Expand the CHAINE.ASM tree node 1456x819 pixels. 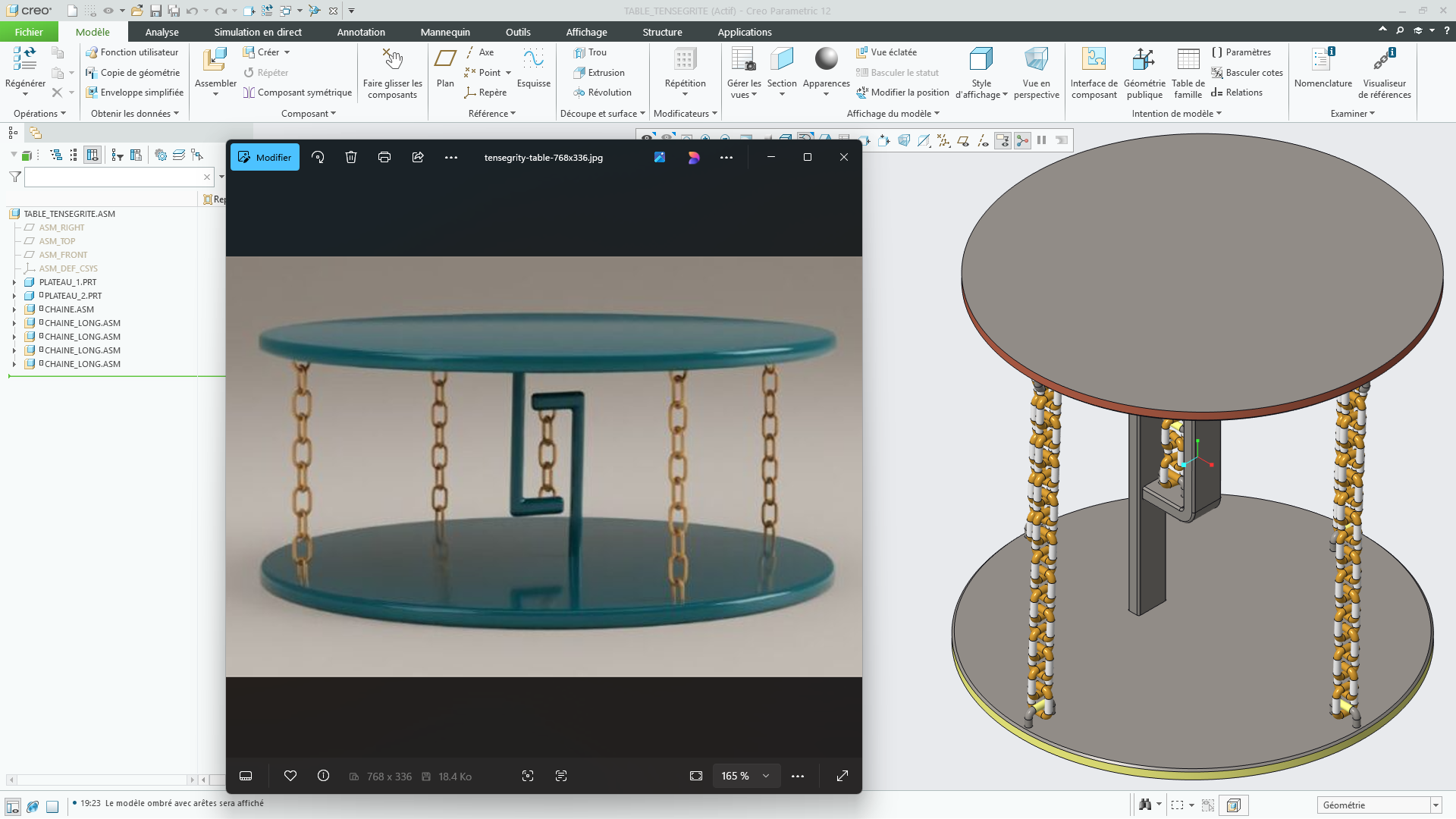coord(14,309)
